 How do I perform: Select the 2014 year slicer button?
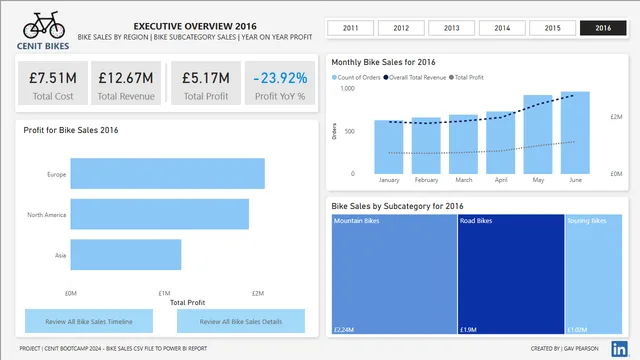pyautogui.click(x=502, y=28)
